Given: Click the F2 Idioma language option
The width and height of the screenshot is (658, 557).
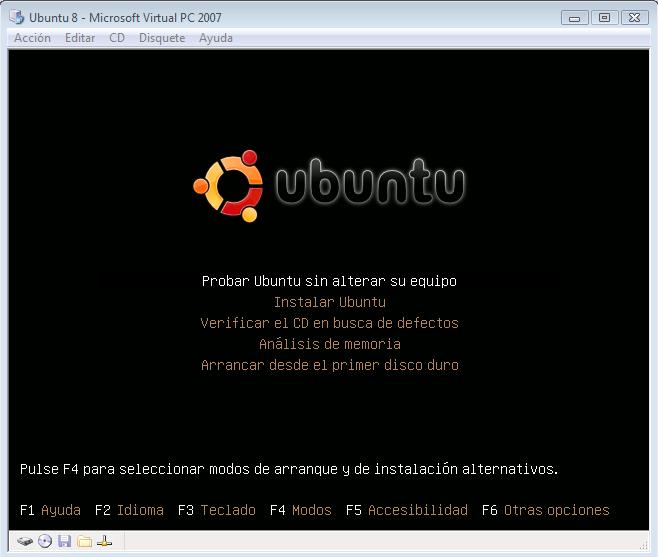Looking at the screenshot, I should point(129,510).
